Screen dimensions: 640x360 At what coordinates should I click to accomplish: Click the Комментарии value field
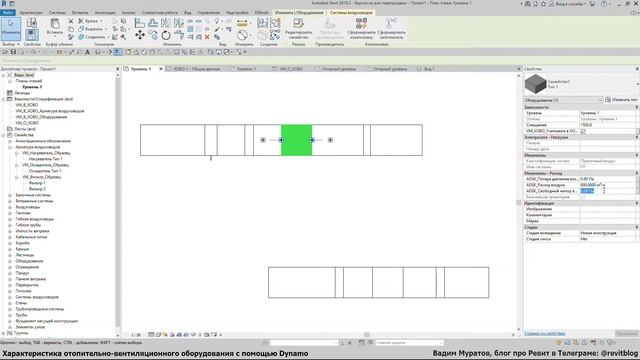608,215
